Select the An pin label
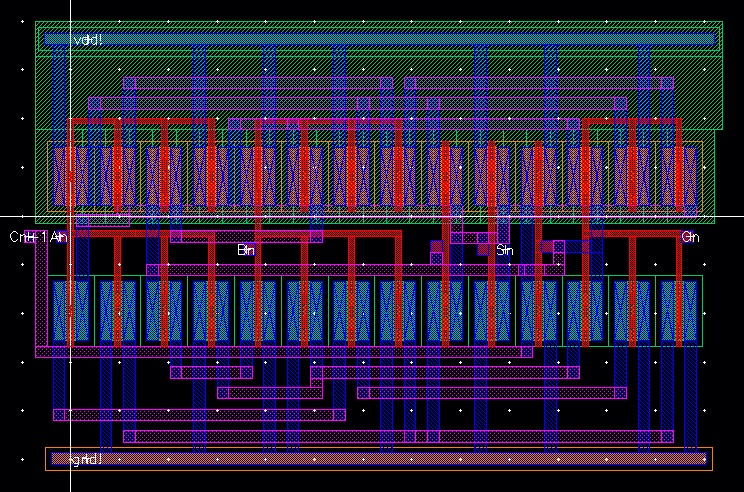 tap(59, 236)
